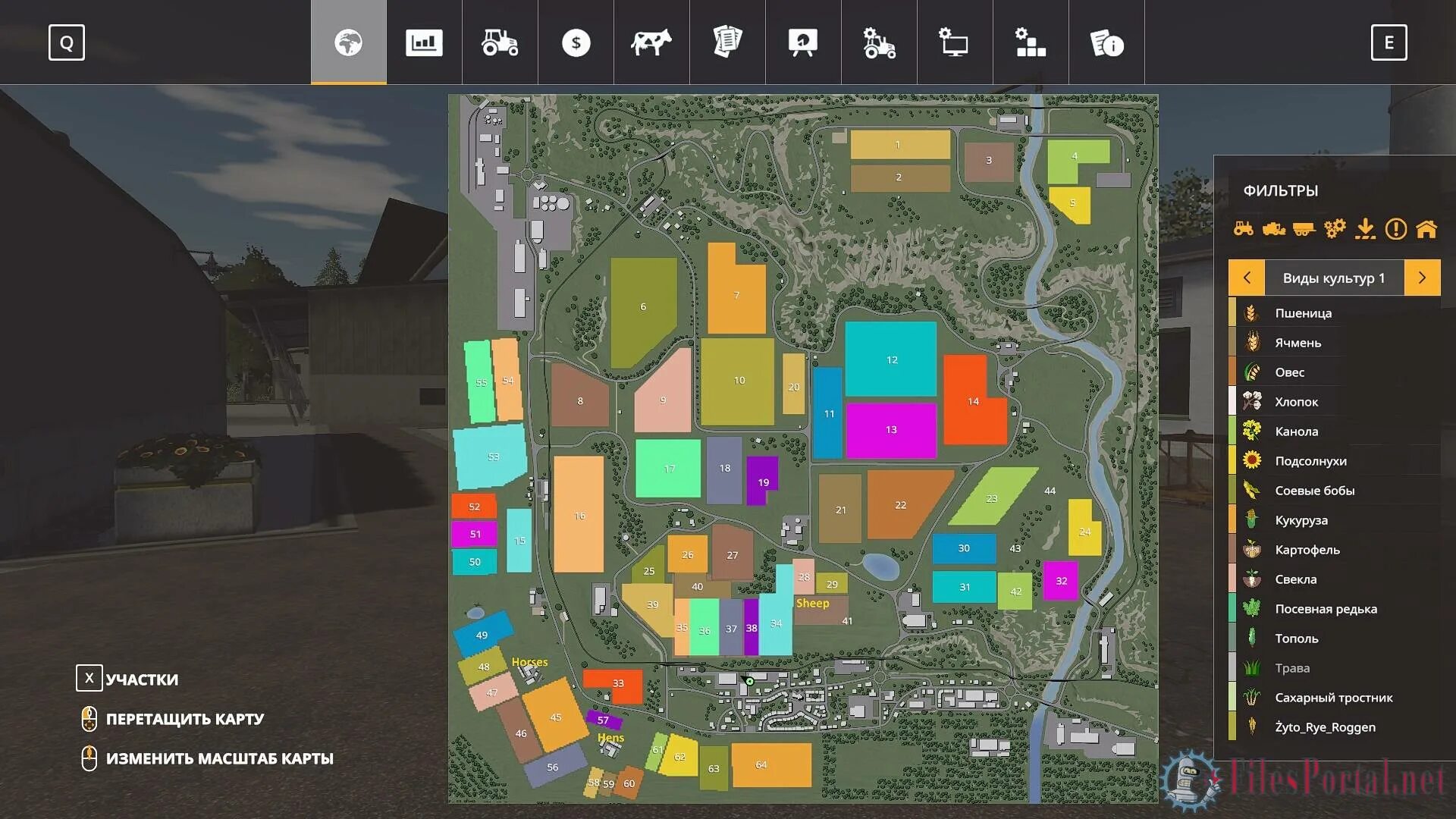Toggle the combine harvester filter

point(1274,228)
